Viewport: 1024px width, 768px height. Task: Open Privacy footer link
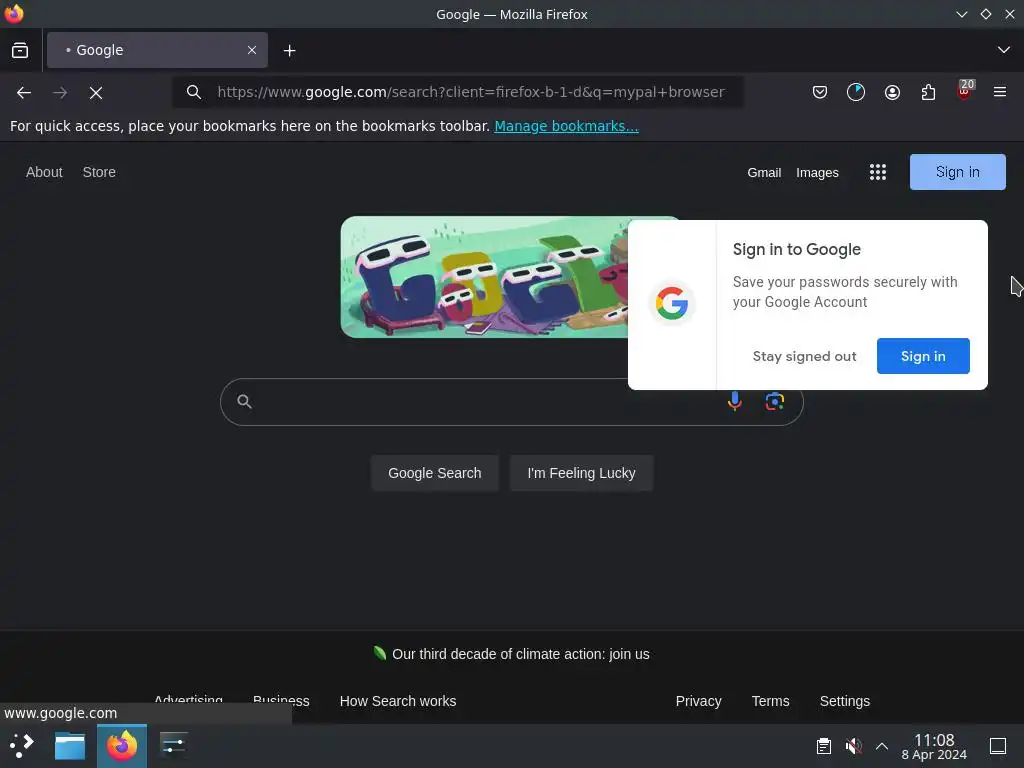click(698, 701)
